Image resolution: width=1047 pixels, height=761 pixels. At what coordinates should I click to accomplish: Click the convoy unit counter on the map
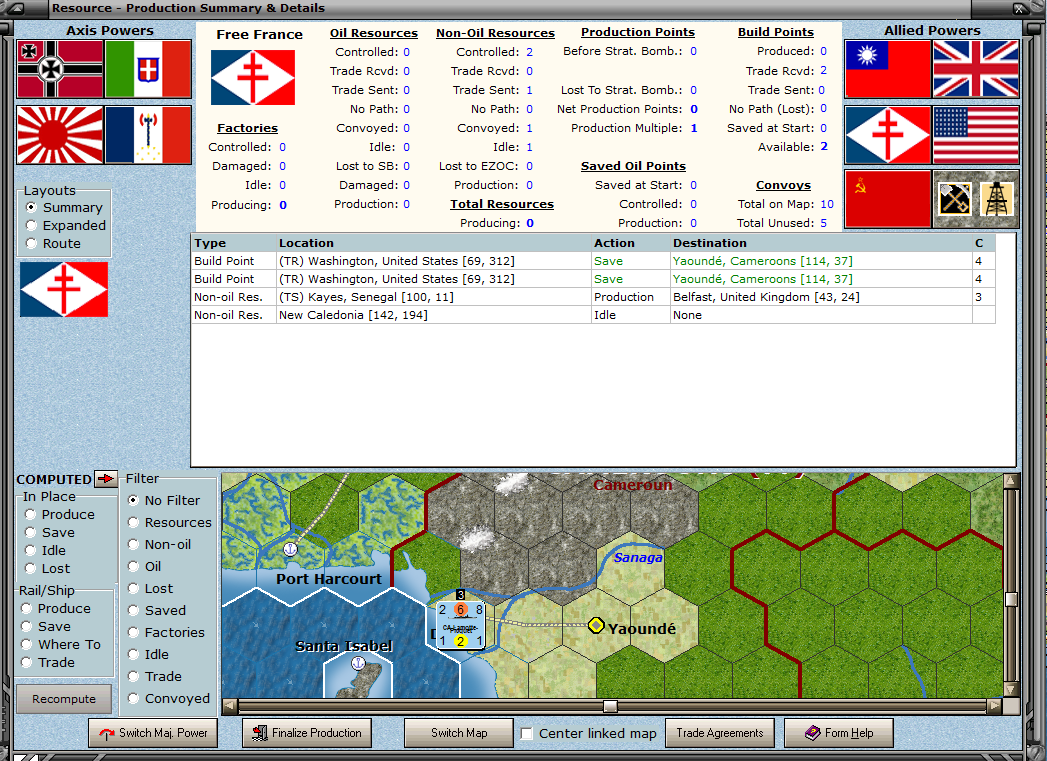[460, 625]
